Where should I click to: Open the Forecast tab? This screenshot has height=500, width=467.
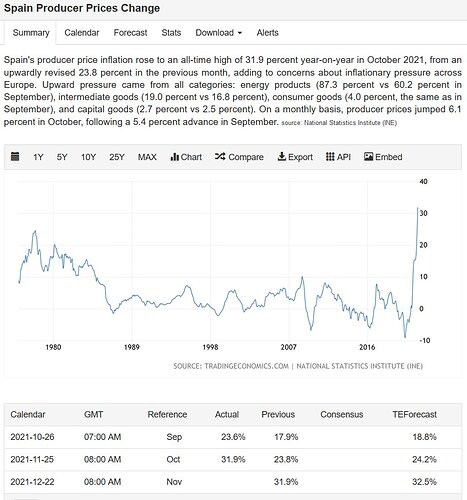point(130,33)
